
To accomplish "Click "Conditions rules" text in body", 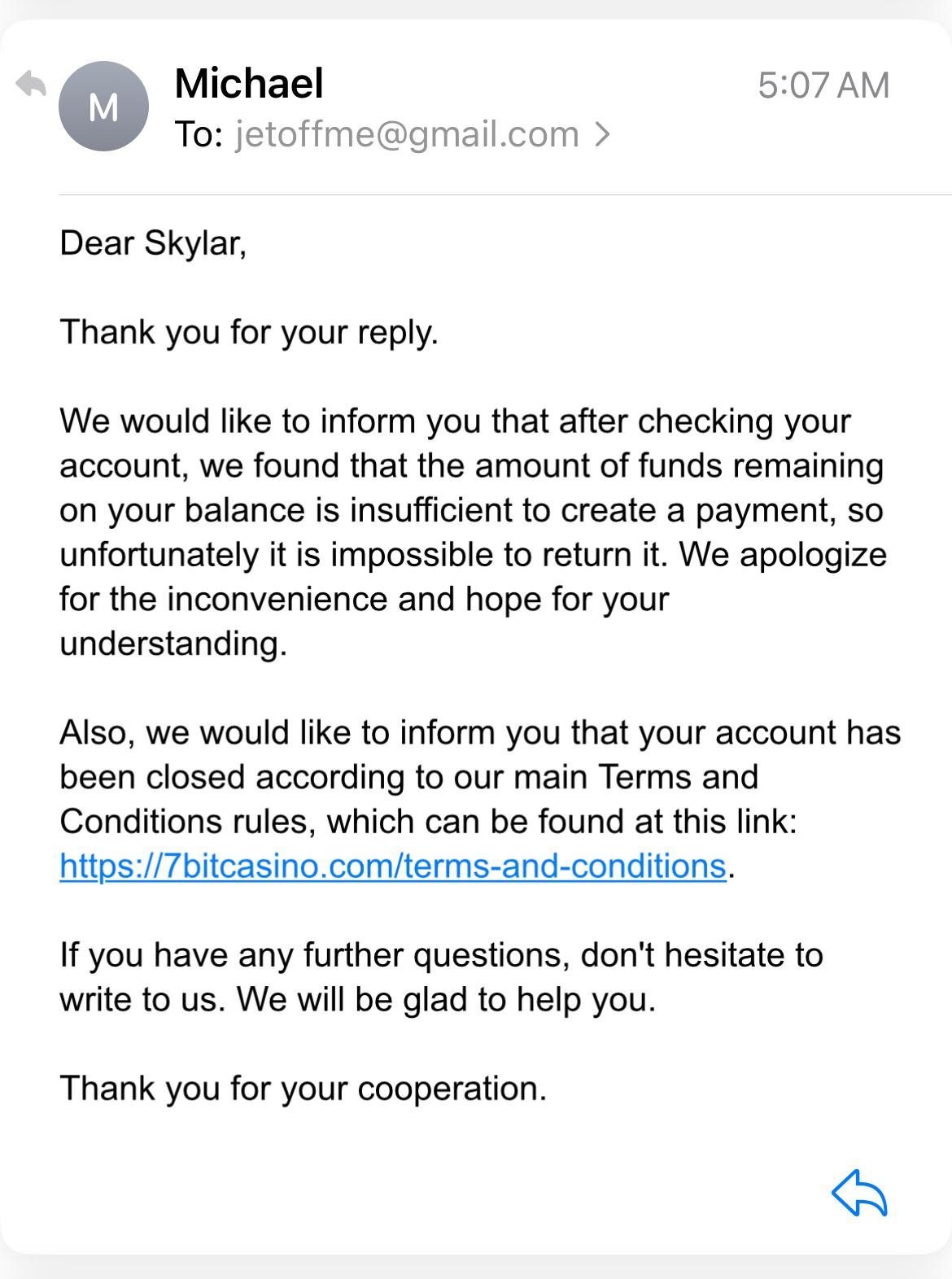I will pos(187,822).
